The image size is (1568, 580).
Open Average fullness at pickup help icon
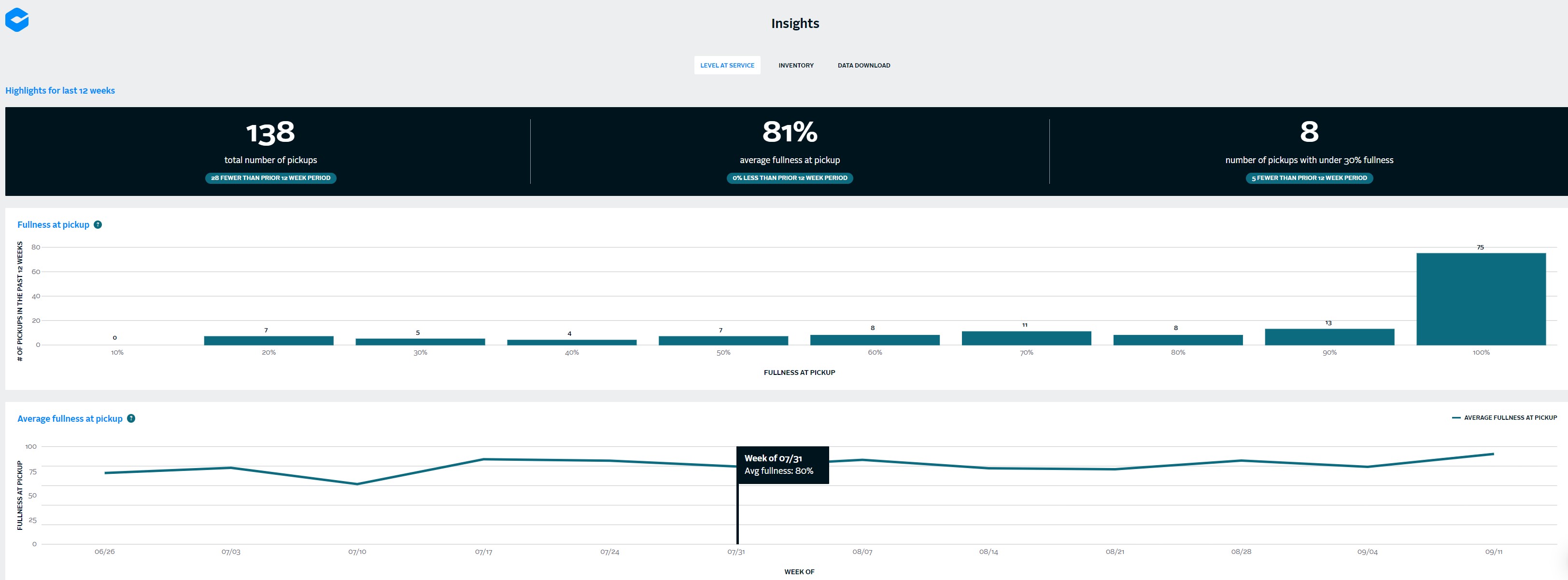pyautogui.click(x=131, y=418)
